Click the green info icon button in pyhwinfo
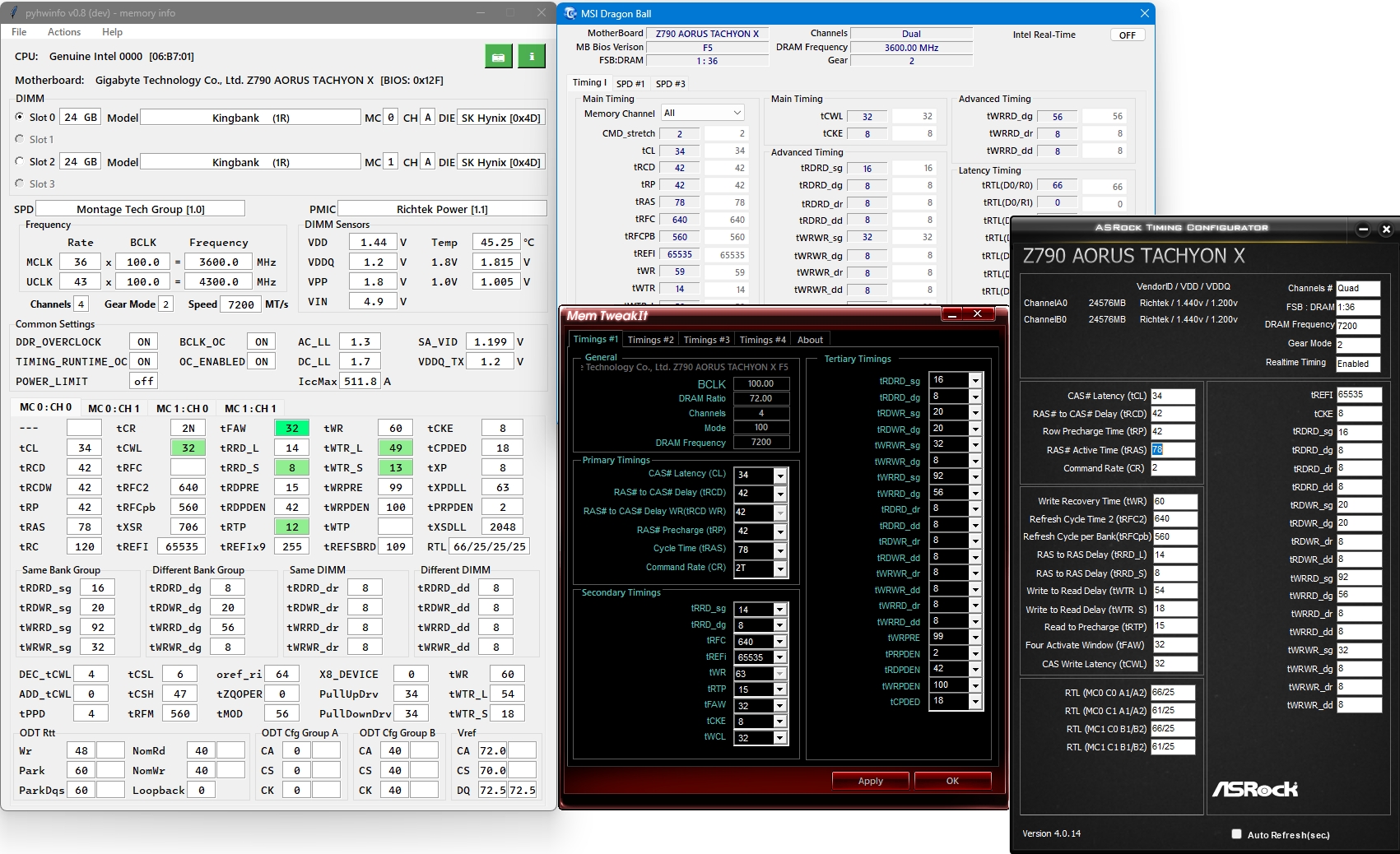The width and height of the screenshot is (1400, 854). click(532, 56)
